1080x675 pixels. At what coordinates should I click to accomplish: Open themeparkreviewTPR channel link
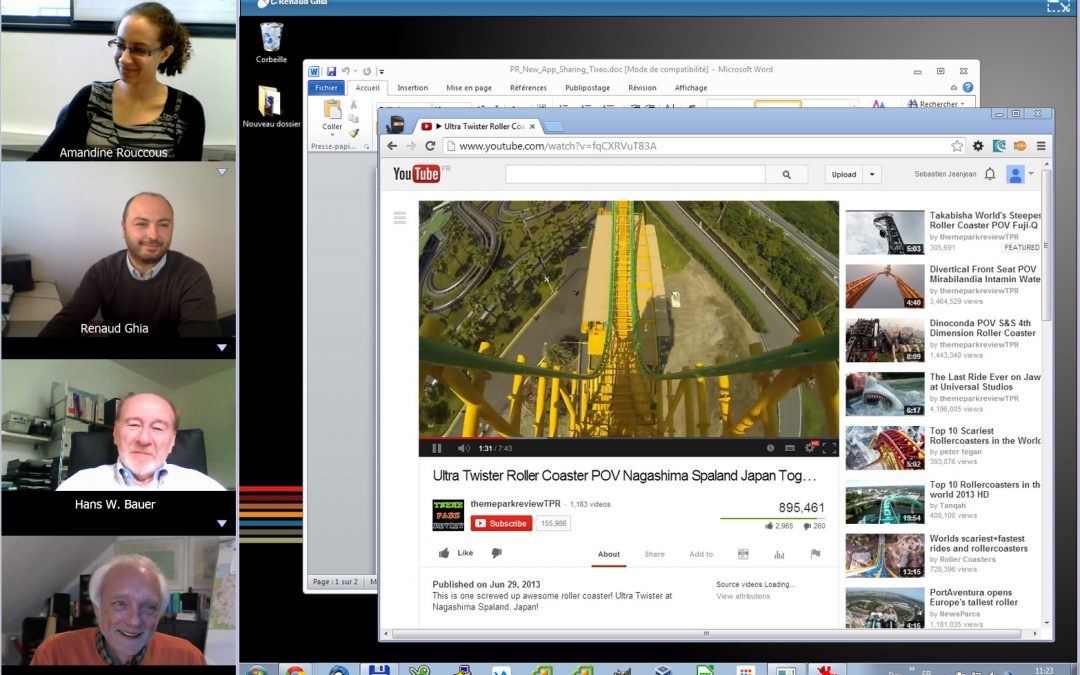(515, 503)
